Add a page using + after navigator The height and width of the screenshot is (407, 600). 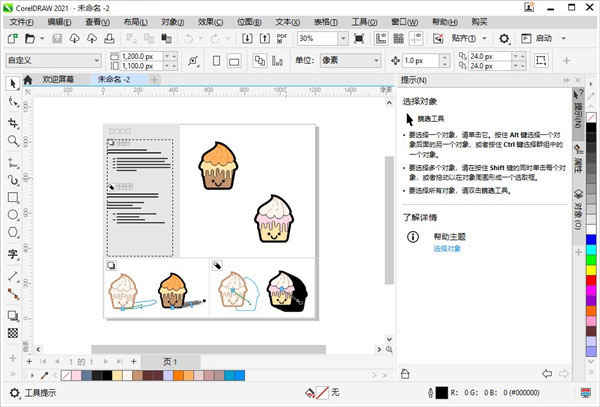click(x=134, y=361)
